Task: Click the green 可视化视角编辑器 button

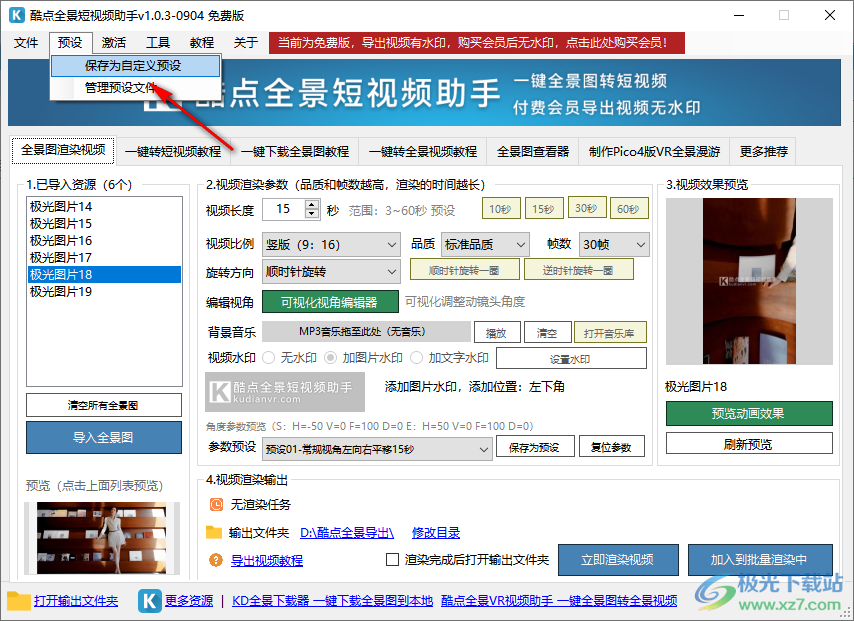Action: click(x=329, y=302)
